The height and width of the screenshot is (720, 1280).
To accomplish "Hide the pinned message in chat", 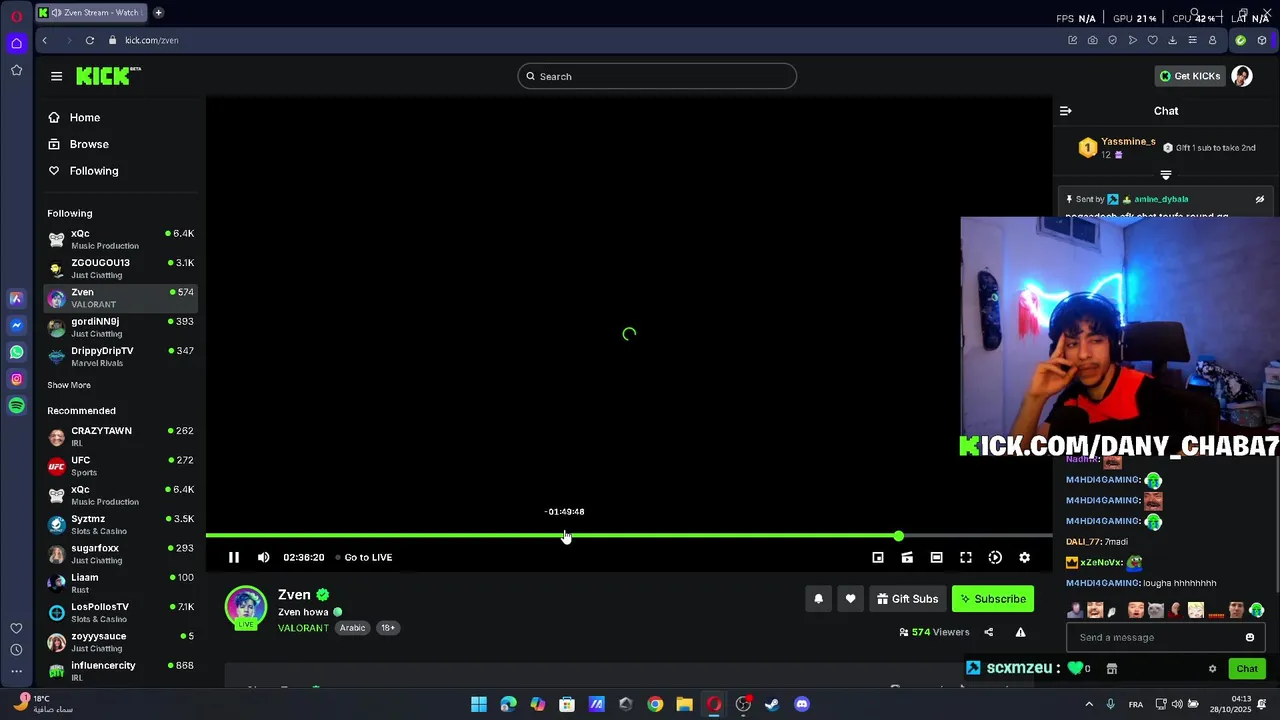I will (1260, 199).
